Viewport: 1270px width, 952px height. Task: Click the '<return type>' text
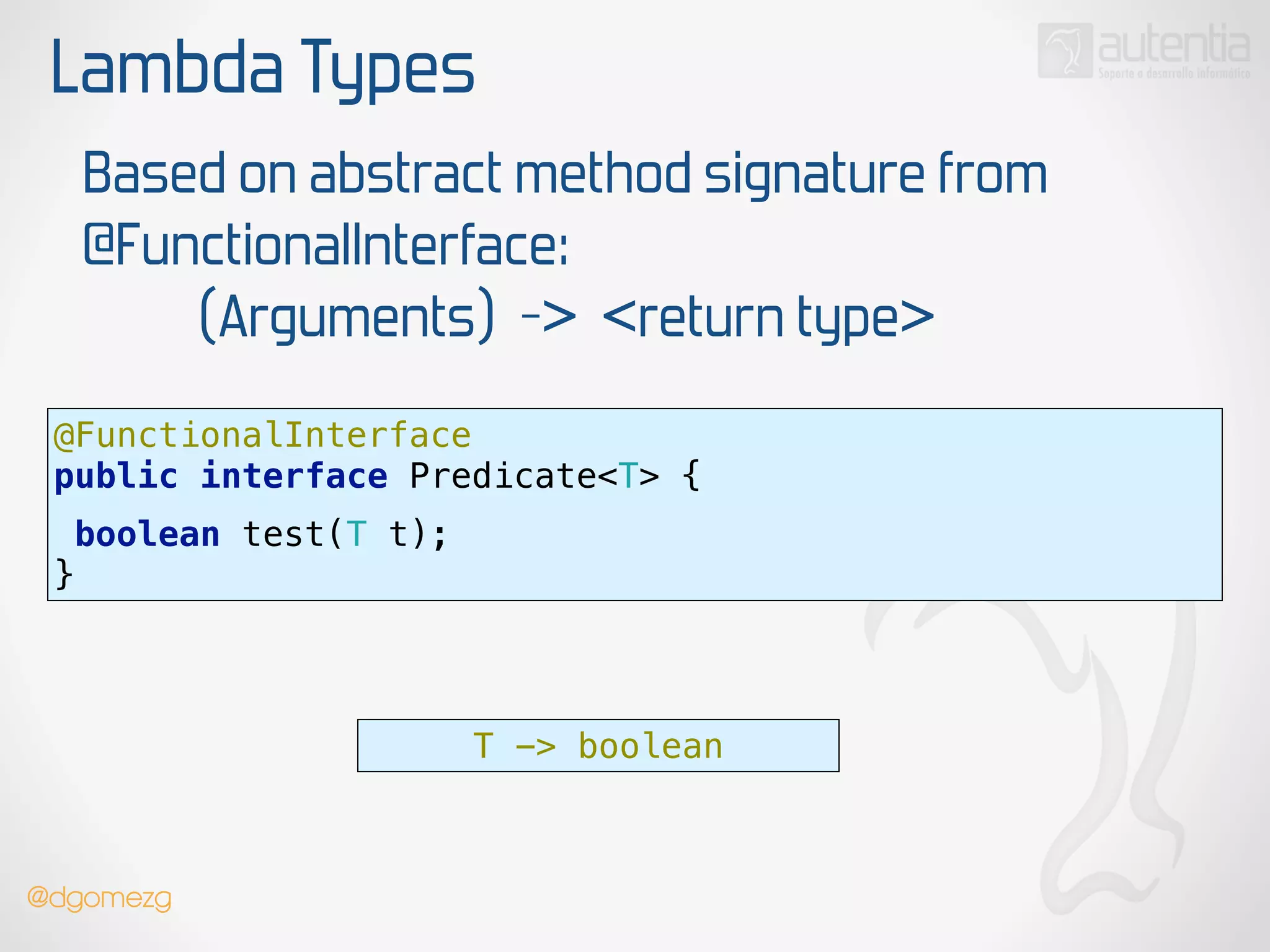(x=768, y=317)
